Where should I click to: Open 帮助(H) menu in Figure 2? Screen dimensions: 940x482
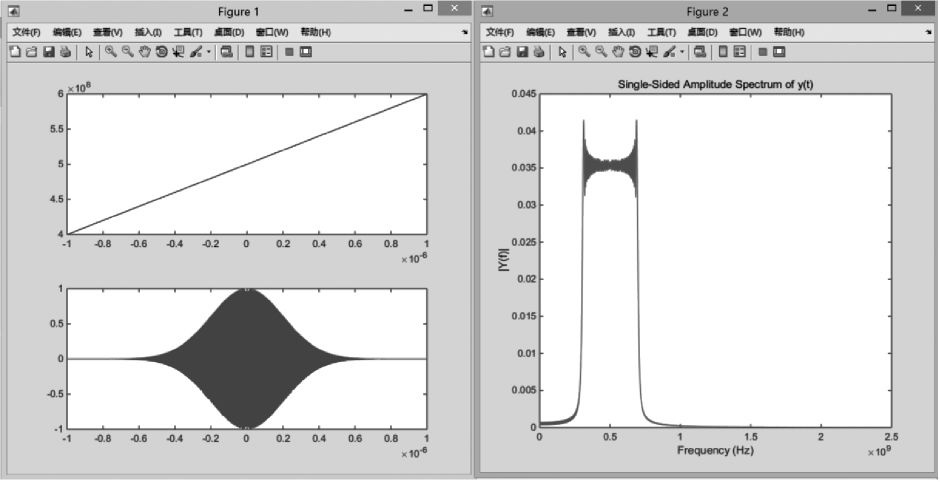(789, 32)
